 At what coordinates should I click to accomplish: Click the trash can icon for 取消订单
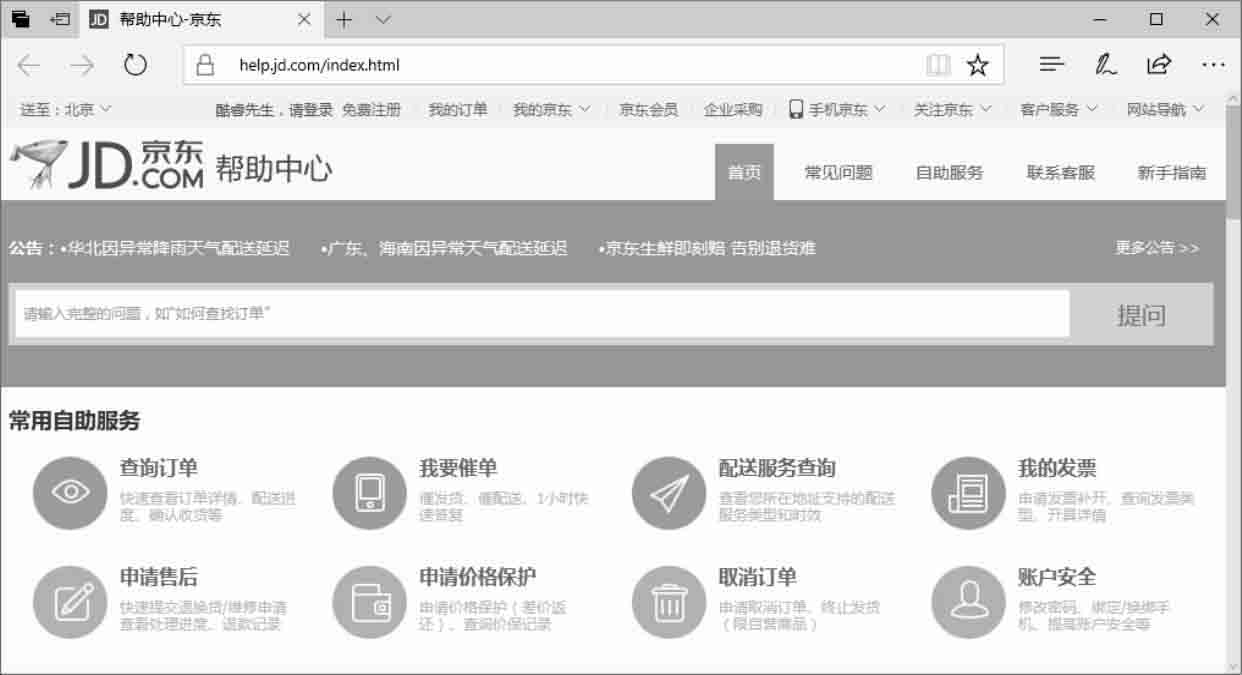(x=669, y=602)
